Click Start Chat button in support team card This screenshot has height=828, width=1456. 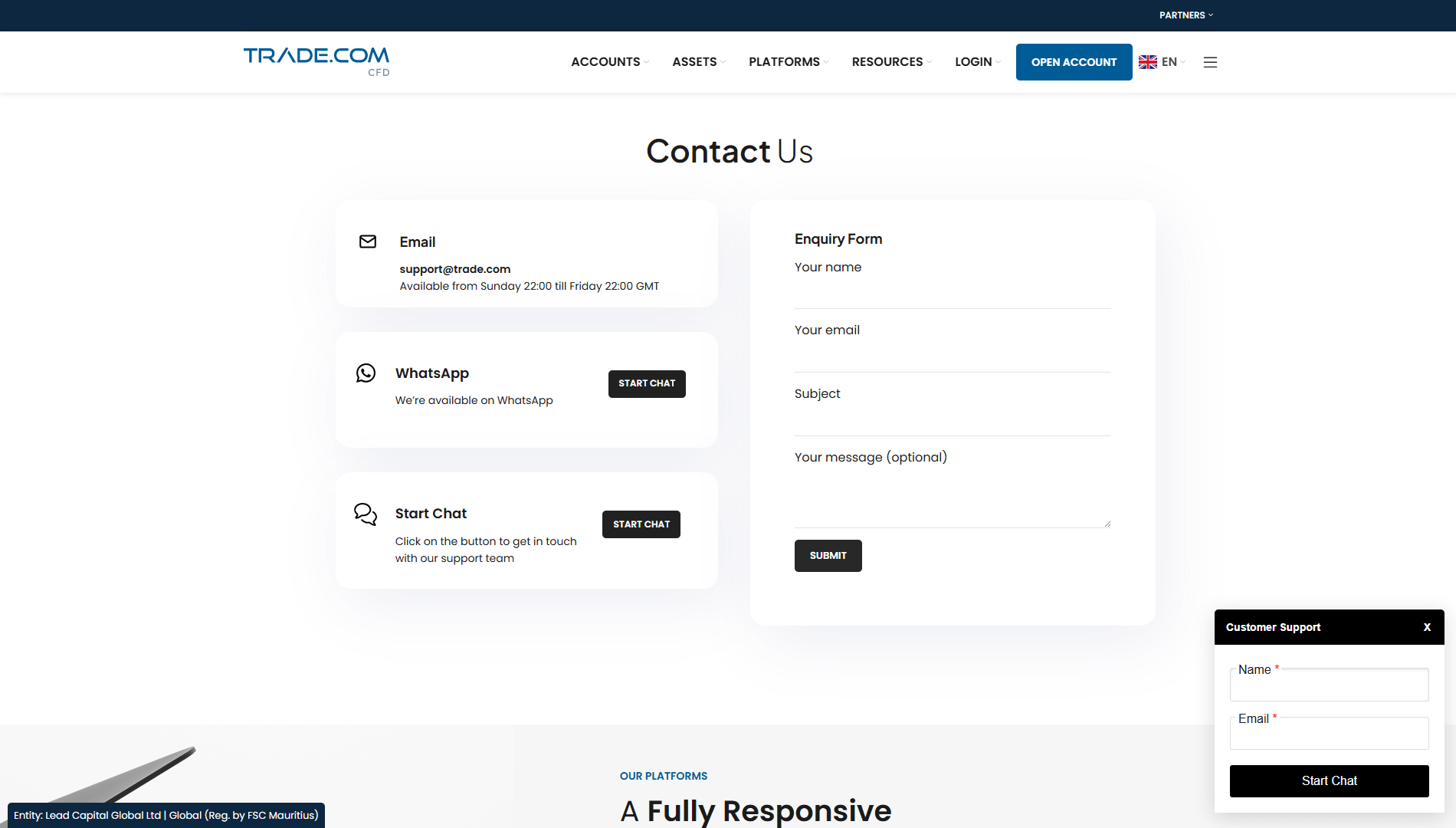(x=641, y=524)
